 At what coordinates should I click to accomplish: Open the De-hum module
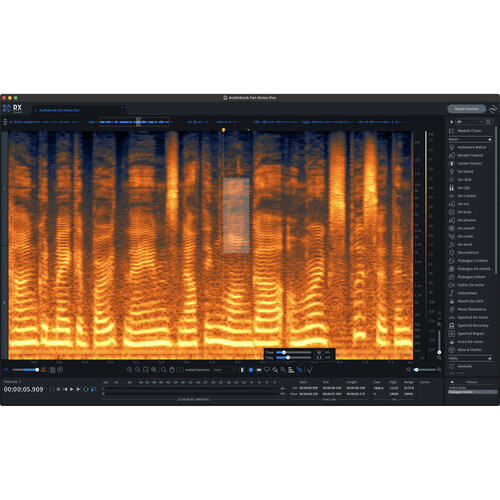coord(464,212)
